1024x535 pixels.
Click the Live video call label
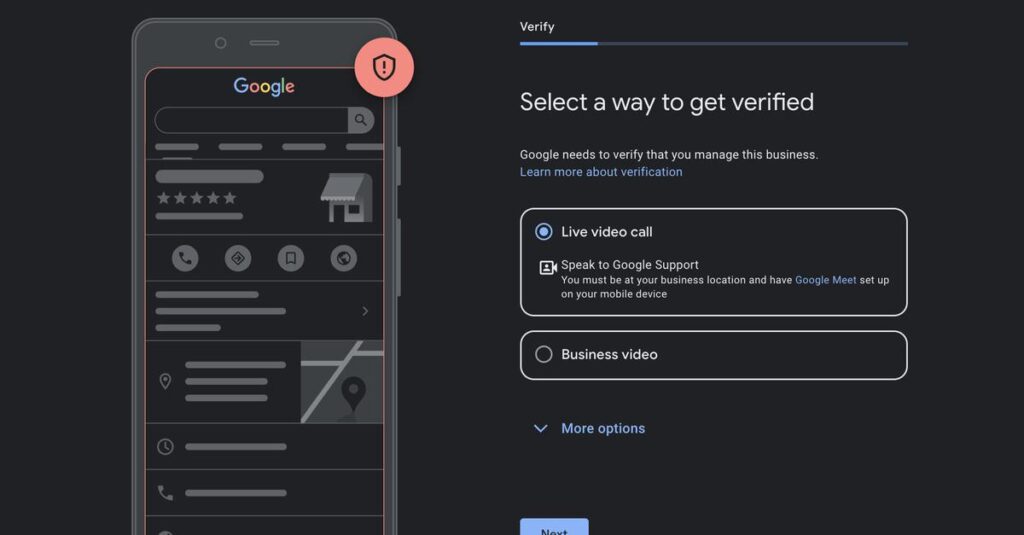(607, 232)
